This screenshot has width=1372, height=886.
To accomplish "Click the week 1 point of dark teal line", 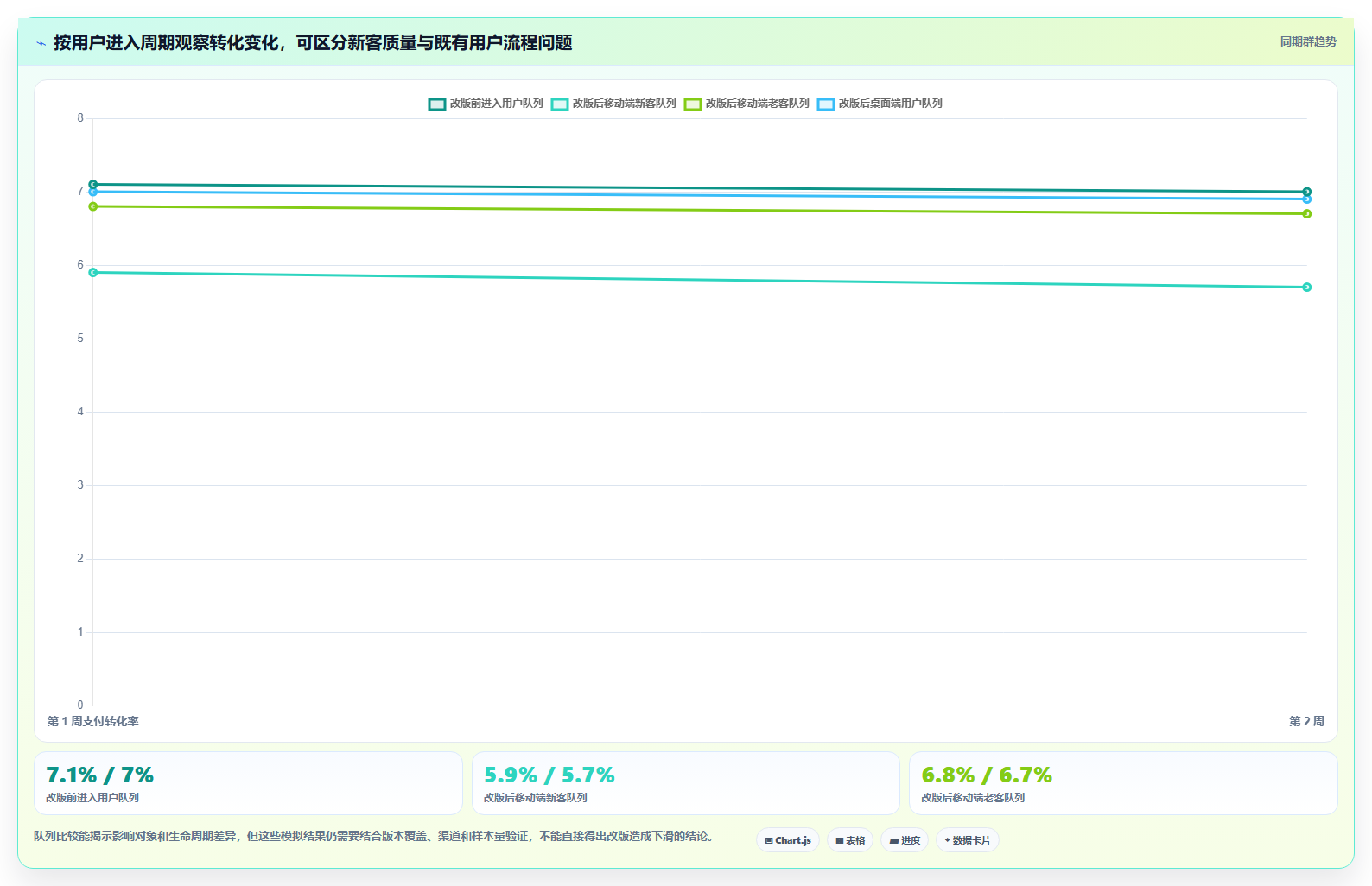I will 93,185.
